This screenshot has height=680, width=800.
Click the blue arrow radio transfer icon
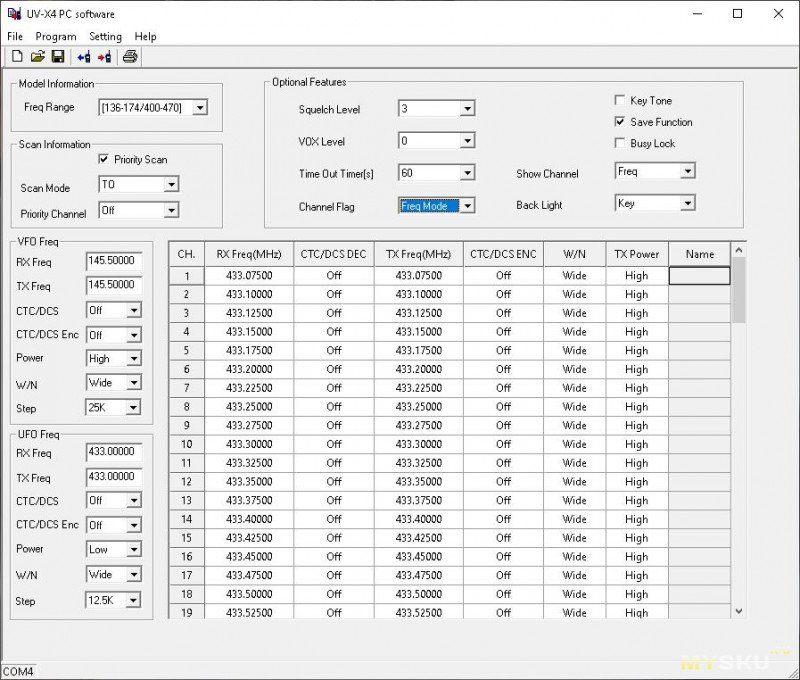84,57
